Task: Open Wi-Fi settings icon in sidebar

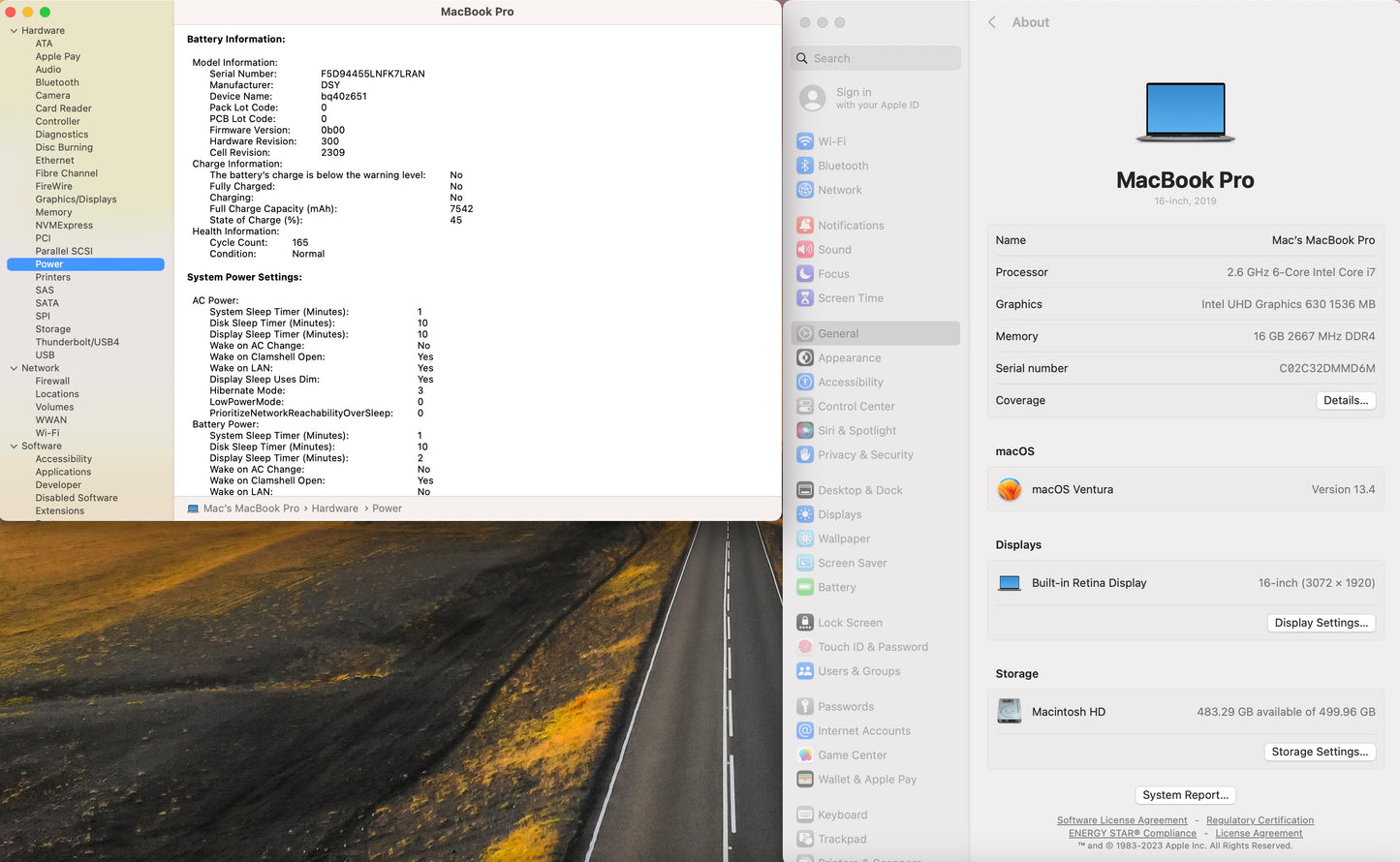Action: pos(804,141)
